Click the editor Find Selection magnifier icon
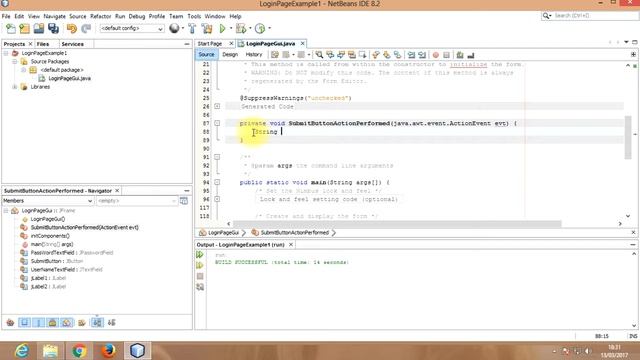640x360 pixels. pyautogui.click(x=319, y=55)
